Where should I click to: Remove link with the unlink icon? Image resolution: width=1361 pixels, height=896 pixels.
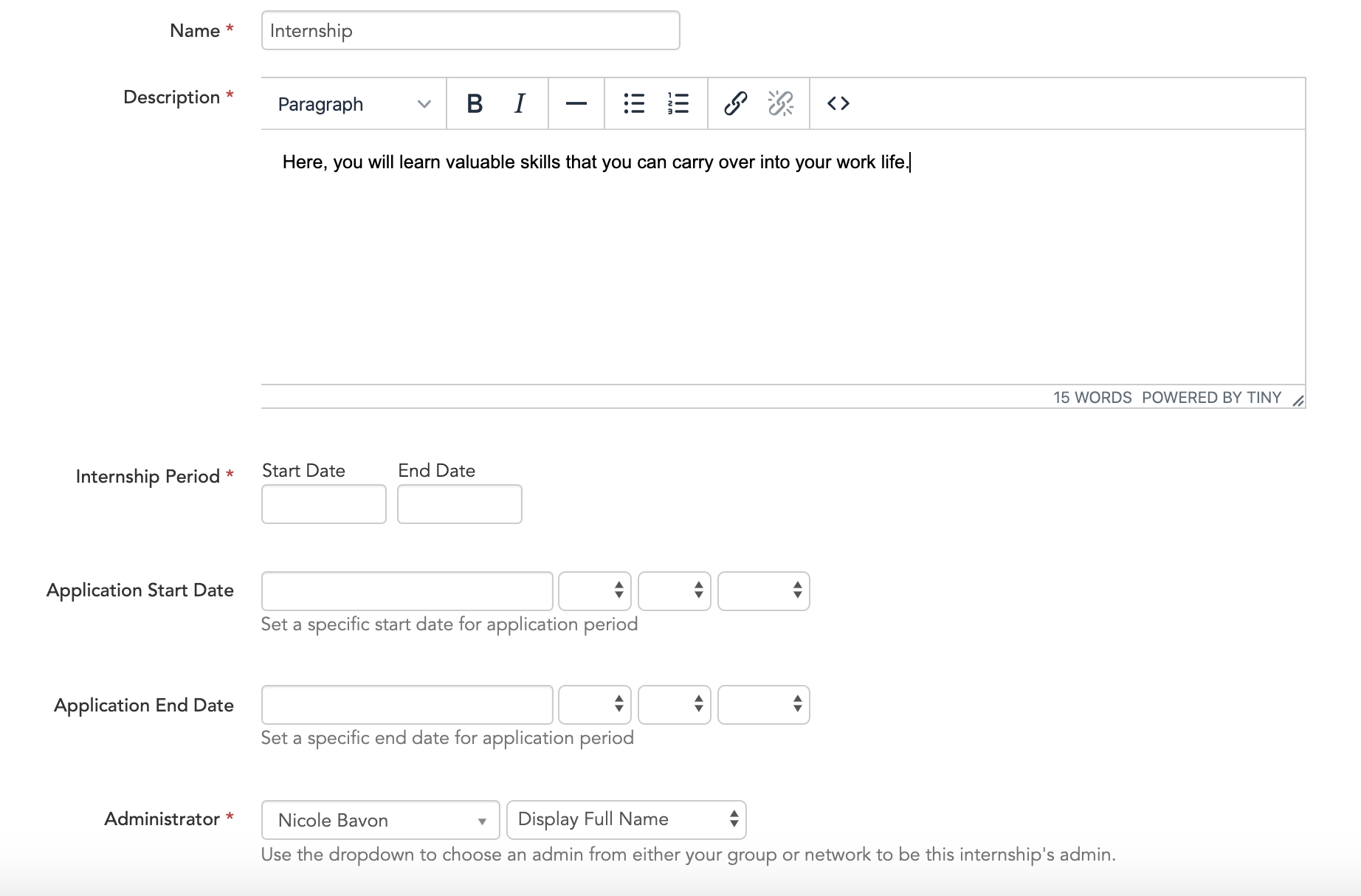coord(781,103)
